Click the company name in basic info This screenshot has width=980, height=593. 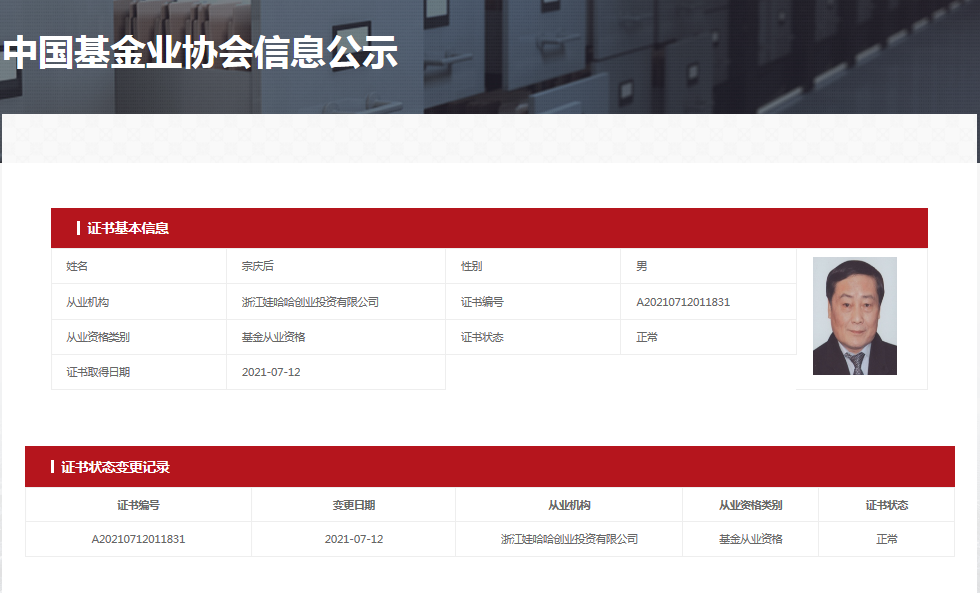(310, 302)
